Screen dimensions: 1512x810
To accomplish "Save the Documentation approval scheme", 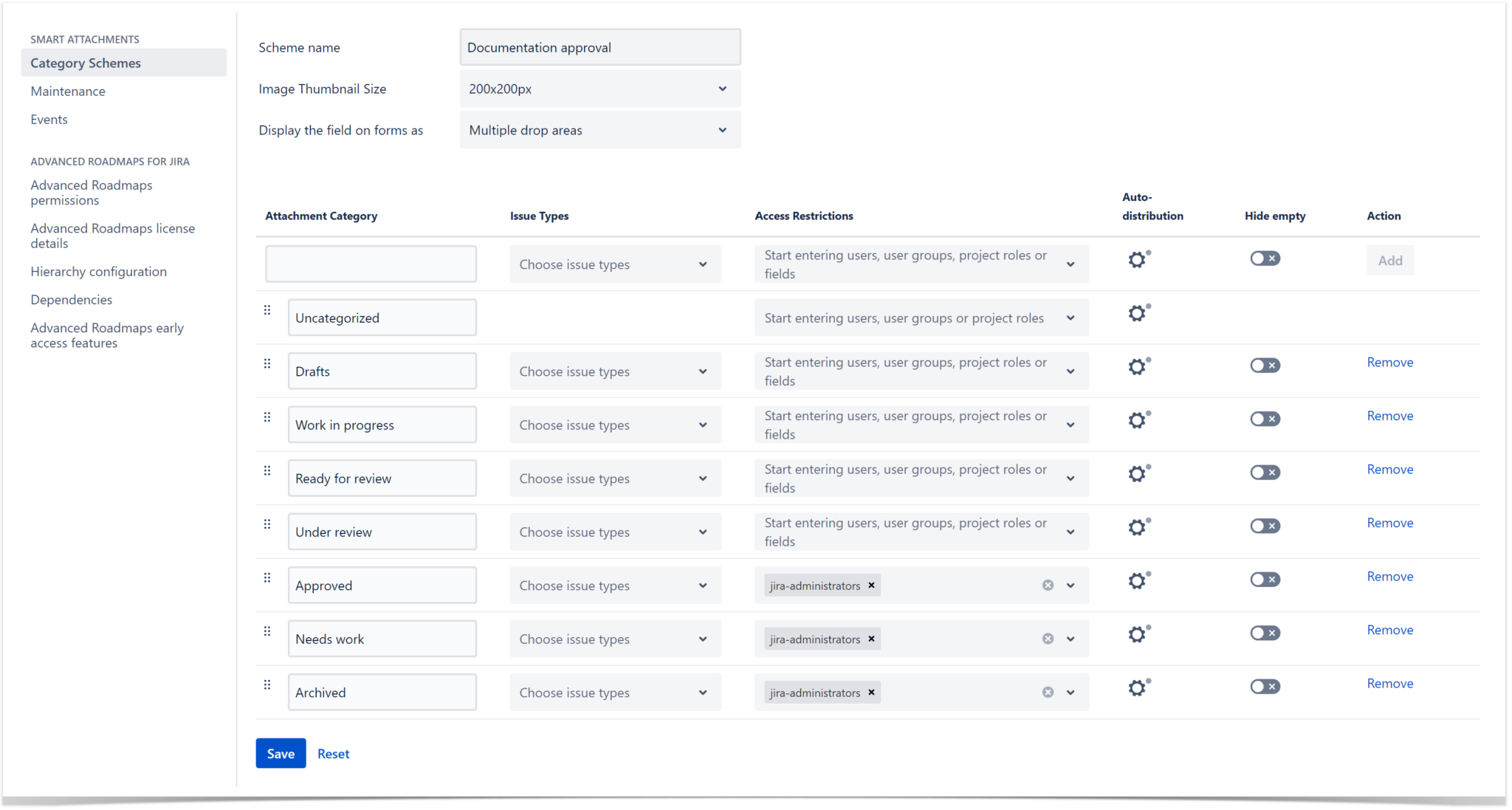I will click(x=281, y=753).
